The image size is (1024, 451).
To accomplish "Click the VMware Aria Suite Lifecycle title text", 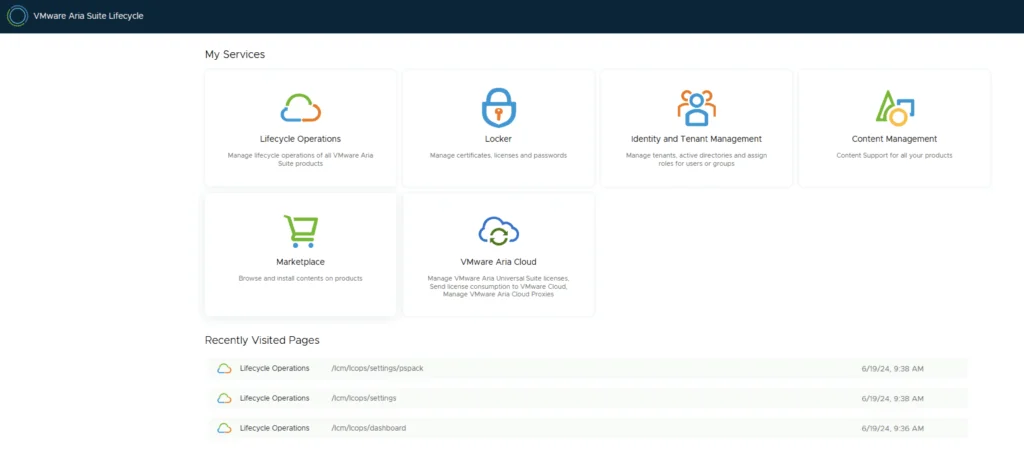I will pos(88,16).
